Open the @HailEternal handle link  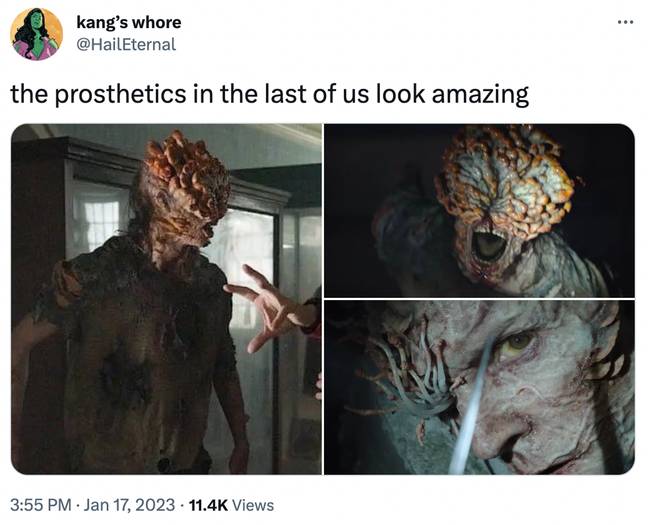(x=126, y=44)
